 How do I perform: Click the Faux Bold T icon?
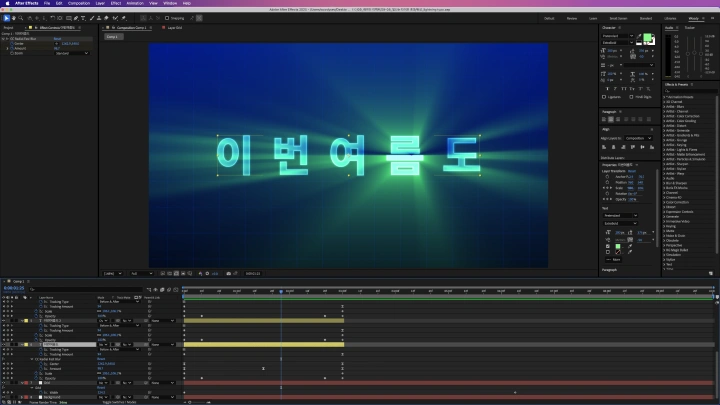tap(607, 89)
